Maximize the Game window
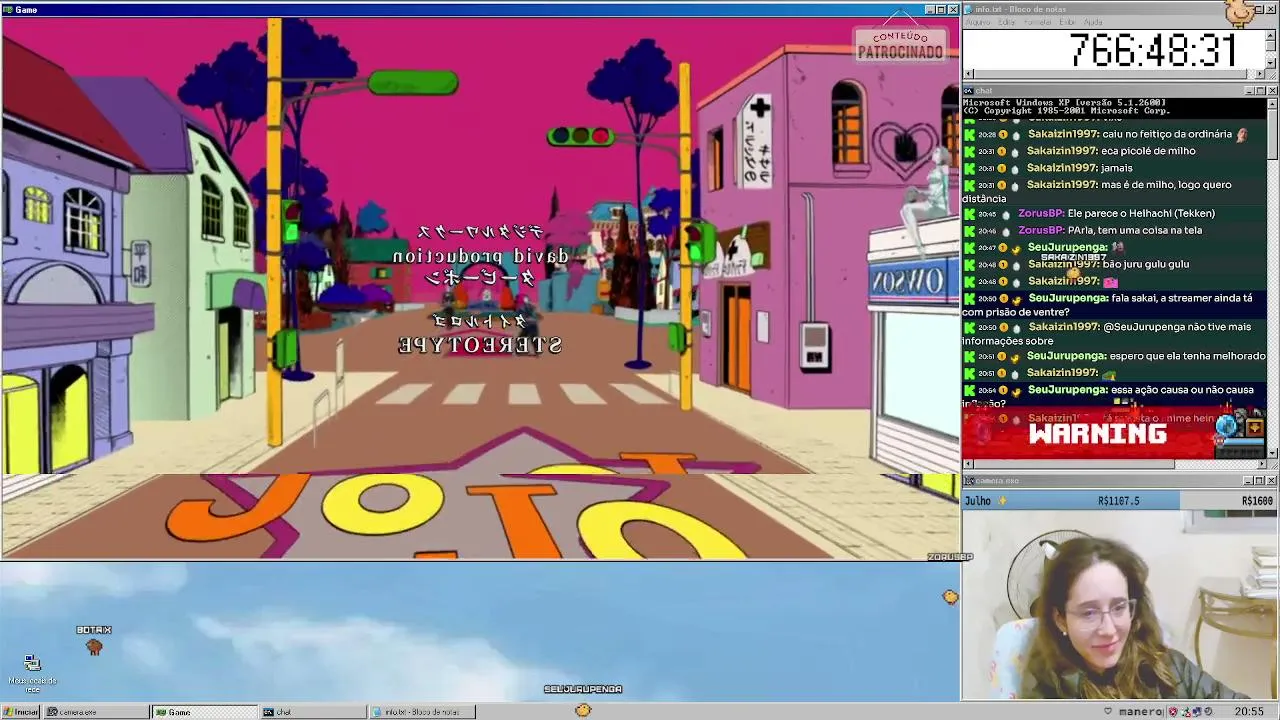Viewport: 1280px width, 720px height. coord(941,9)
